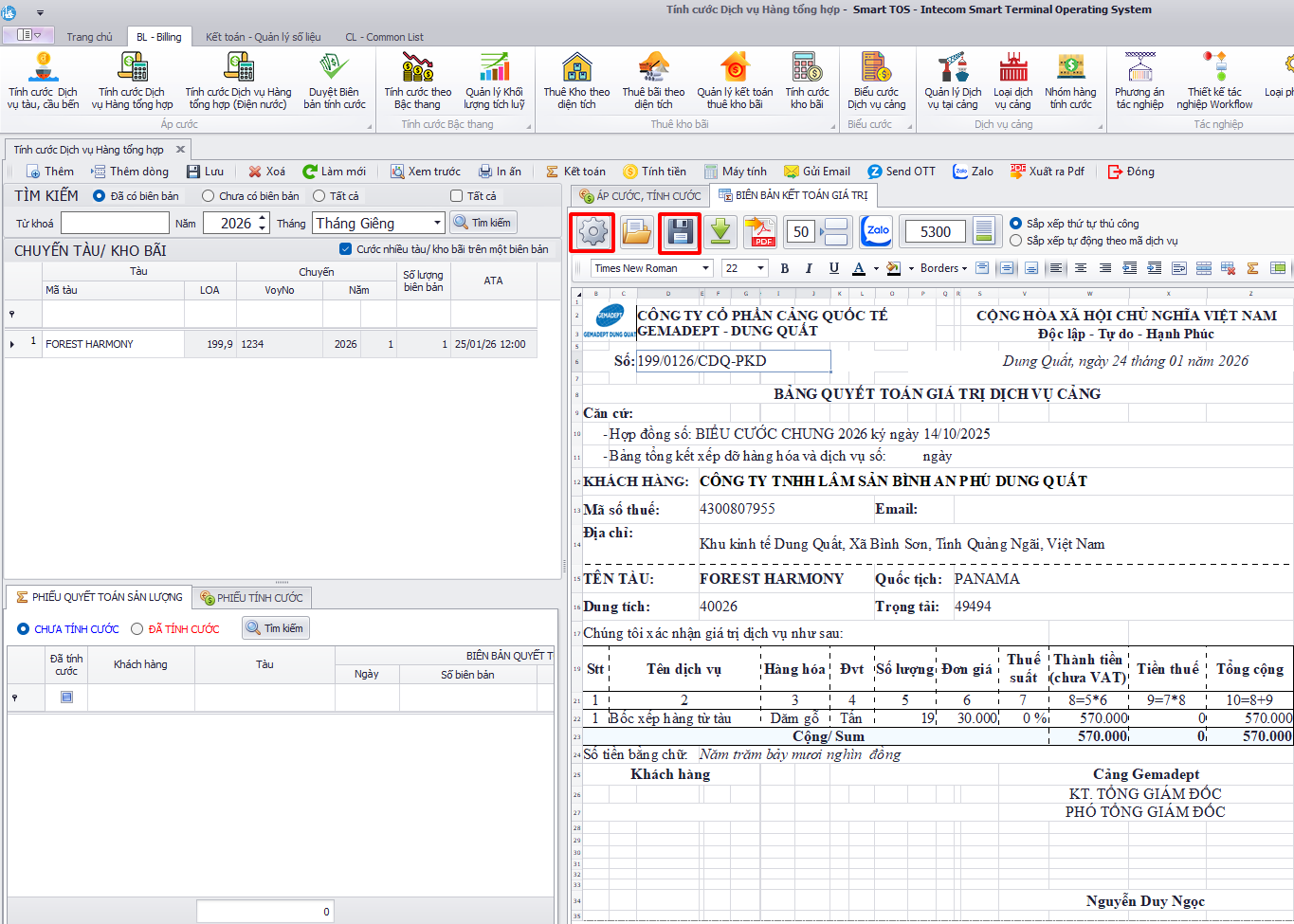Toggle bold formatting in the editor
This screenshot has height=924, width=1294.
[x=784, y=268]
